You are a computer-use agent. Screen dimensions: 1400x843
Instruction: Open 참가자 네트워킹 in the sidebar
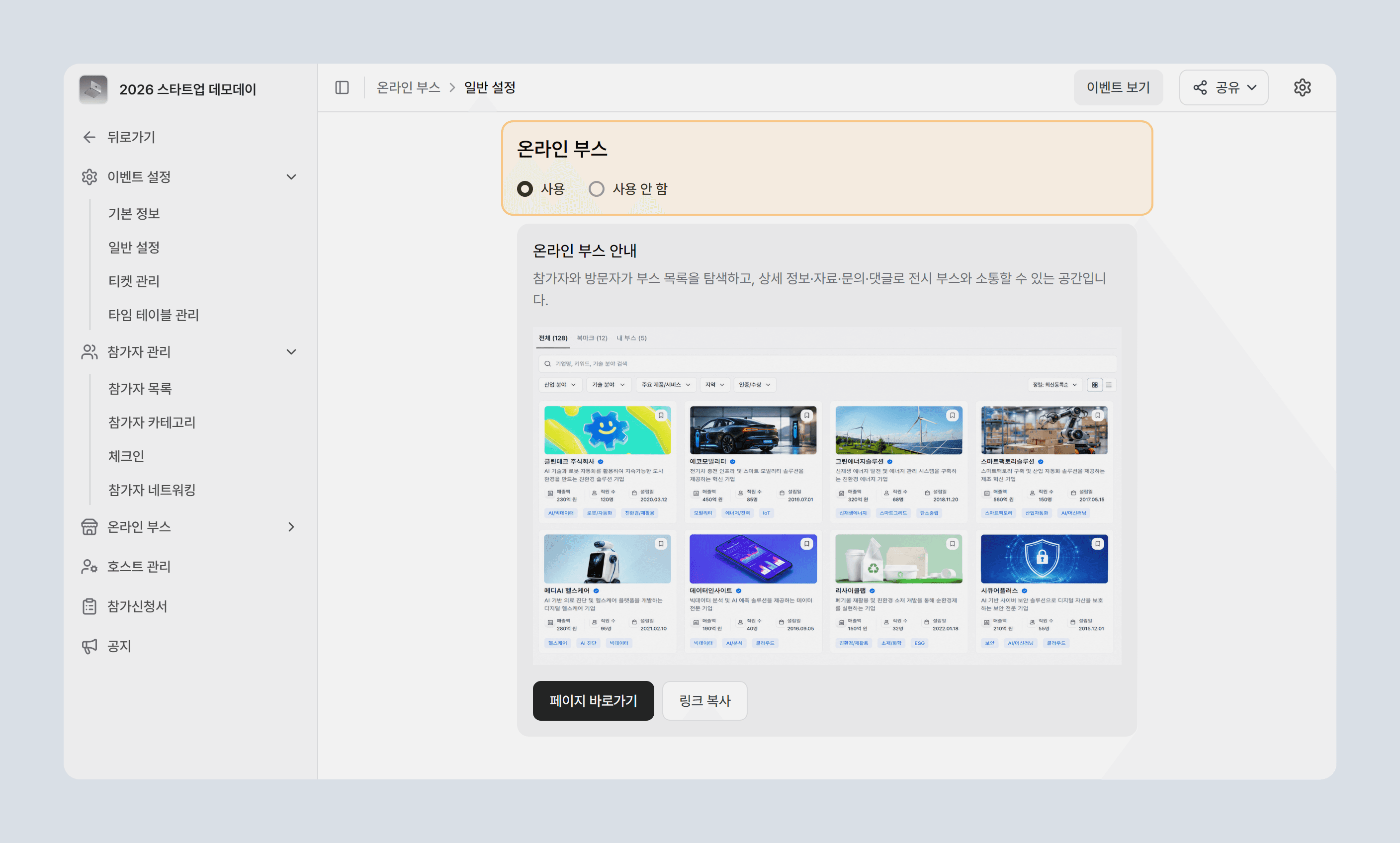[152, 490]
